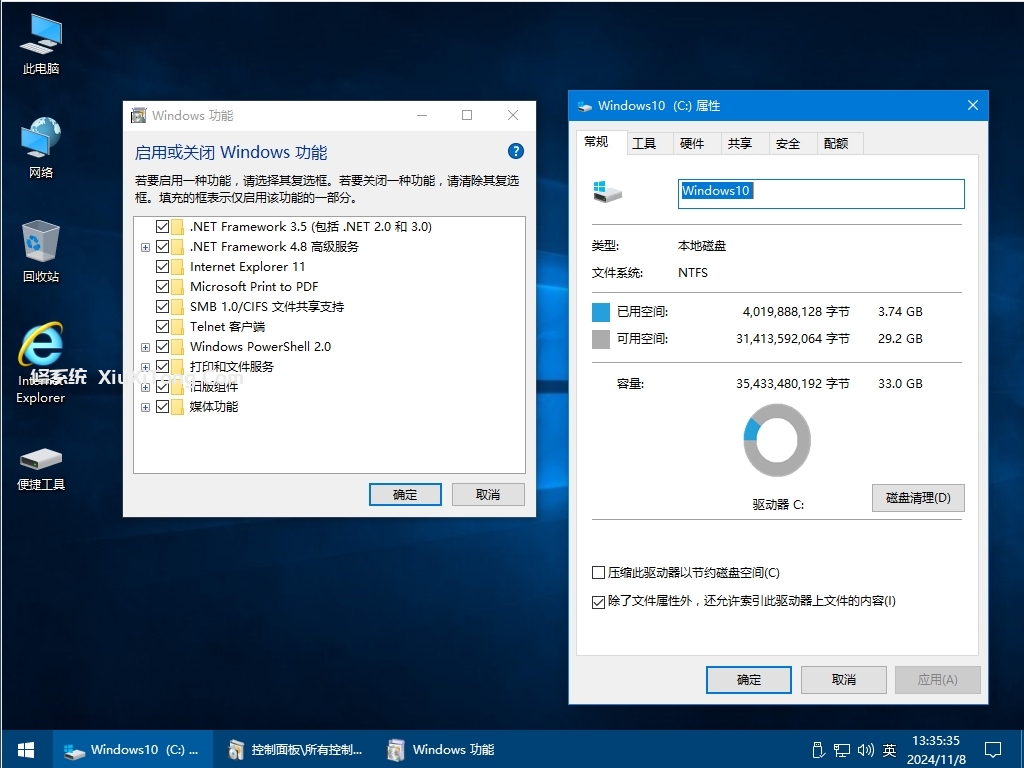The height and width of the screenshot is (768, 1024).
Task: Uncheck .NET Framework 3.5 feature
Action: click(163, 227)
